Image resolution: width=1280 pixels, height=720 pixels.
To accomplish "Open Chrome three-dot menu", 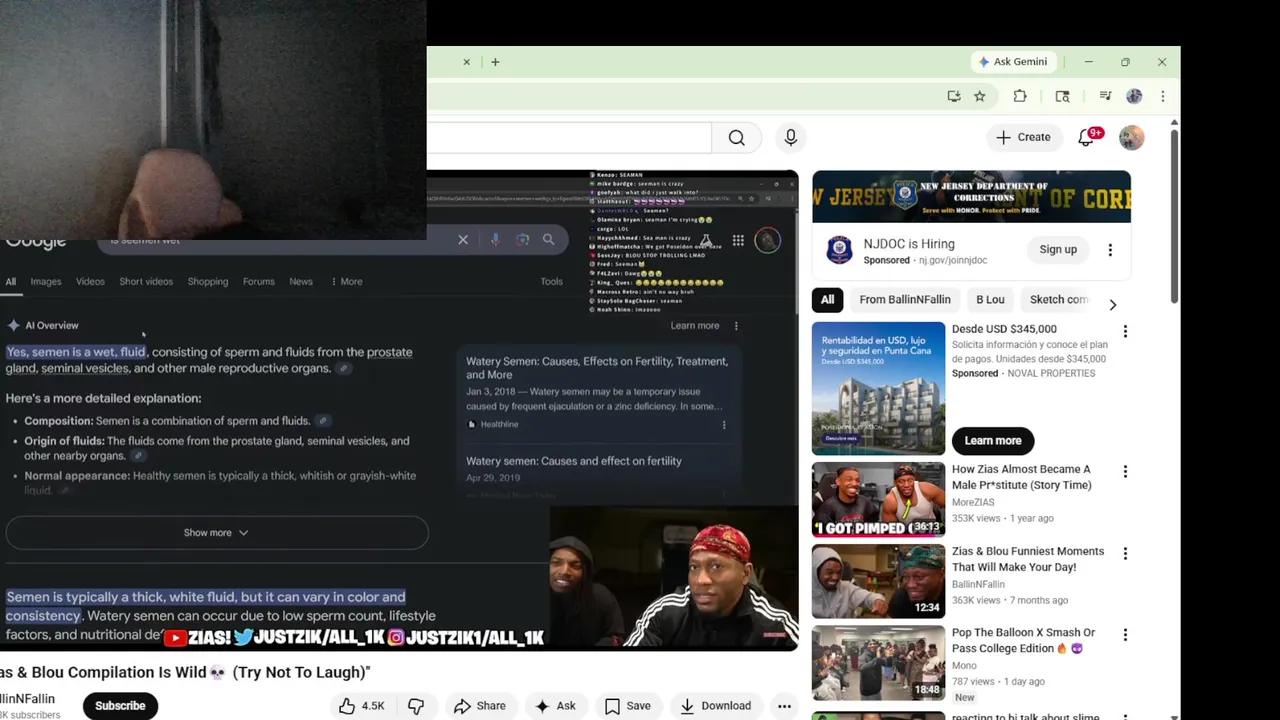I will pyautogui.click(x=1162, y=96).
